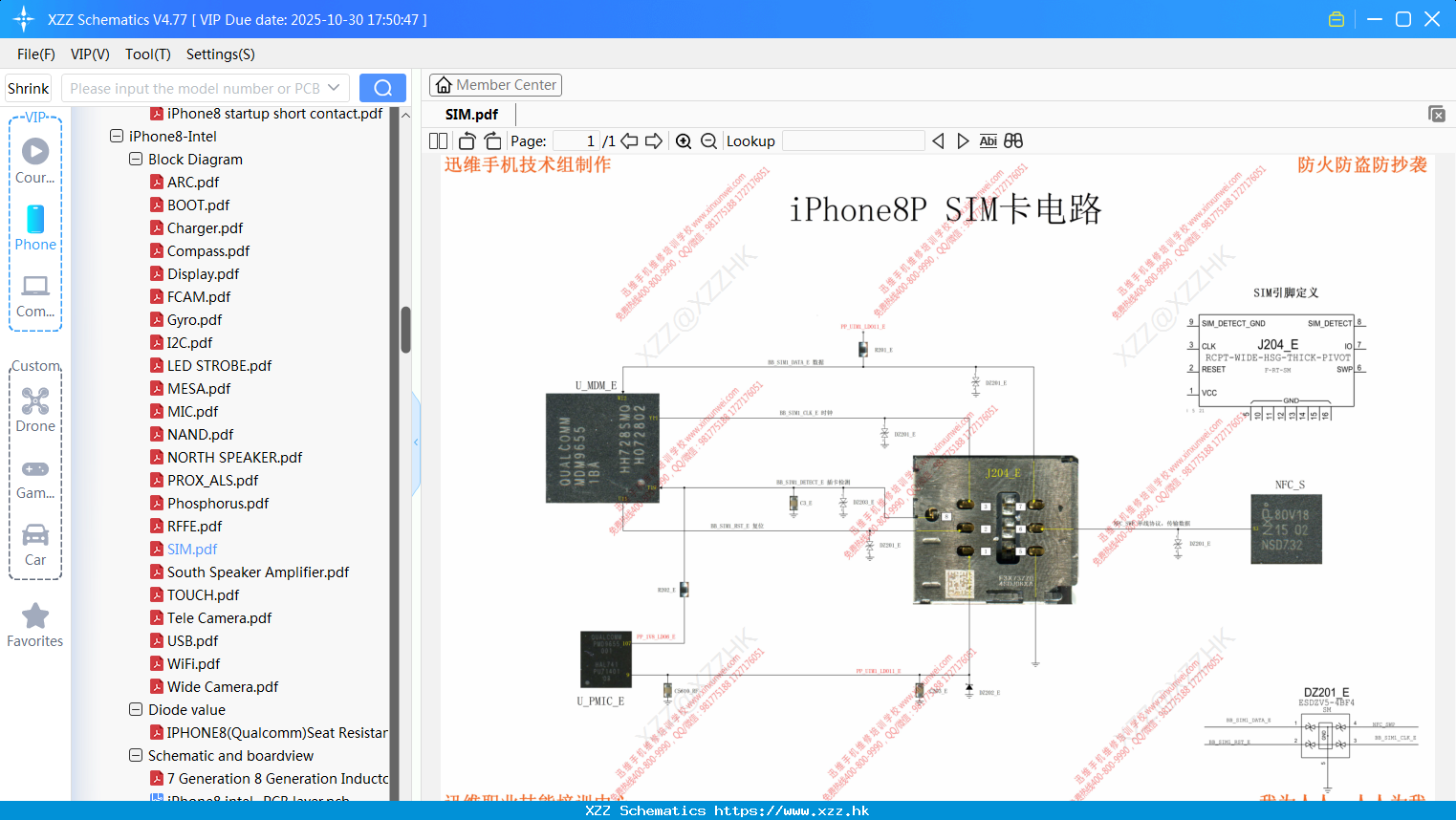Zoom in on the schematic
This screenshot has width=1456, height=820.
(684, 140)
